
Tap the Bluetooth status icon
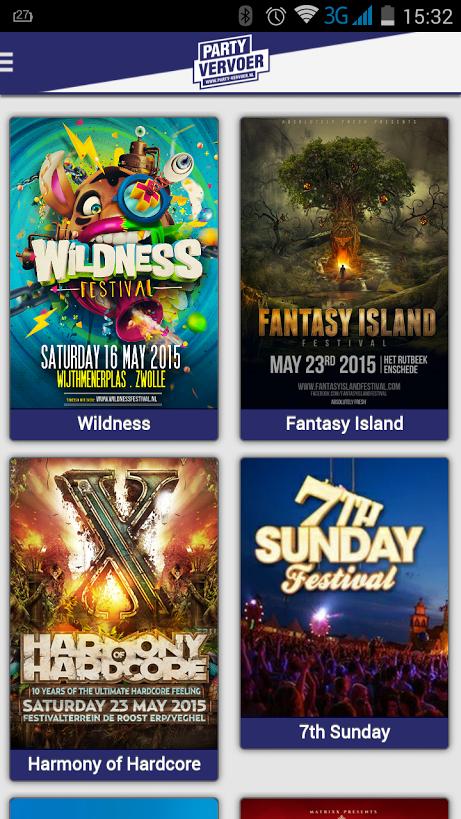[x=245, y=16]
